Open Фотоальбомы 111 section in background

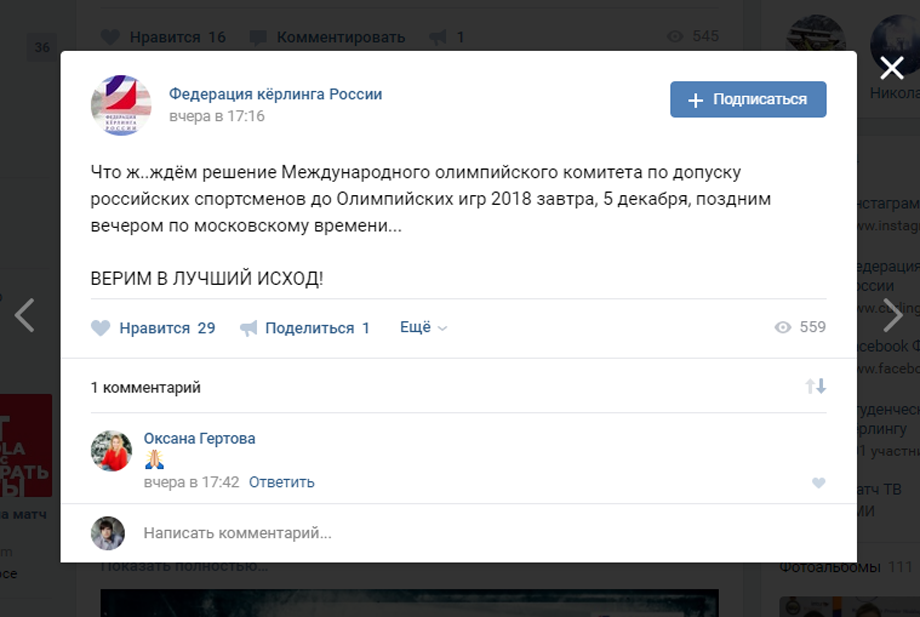pyautogui.click(x=845, y=567)
